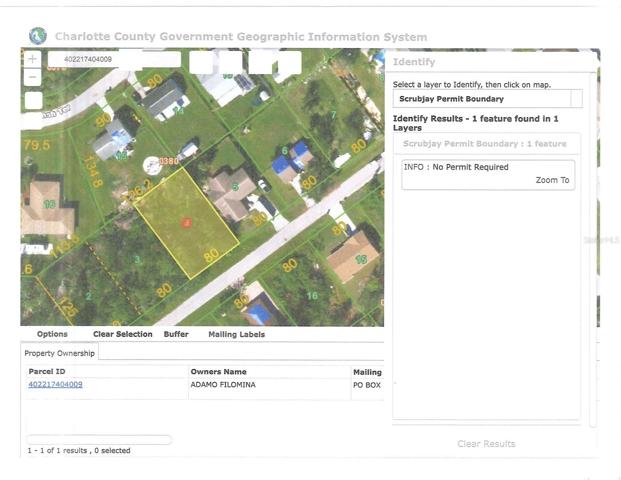
Task: Click Clear Selection
Action: pos(123,334)
